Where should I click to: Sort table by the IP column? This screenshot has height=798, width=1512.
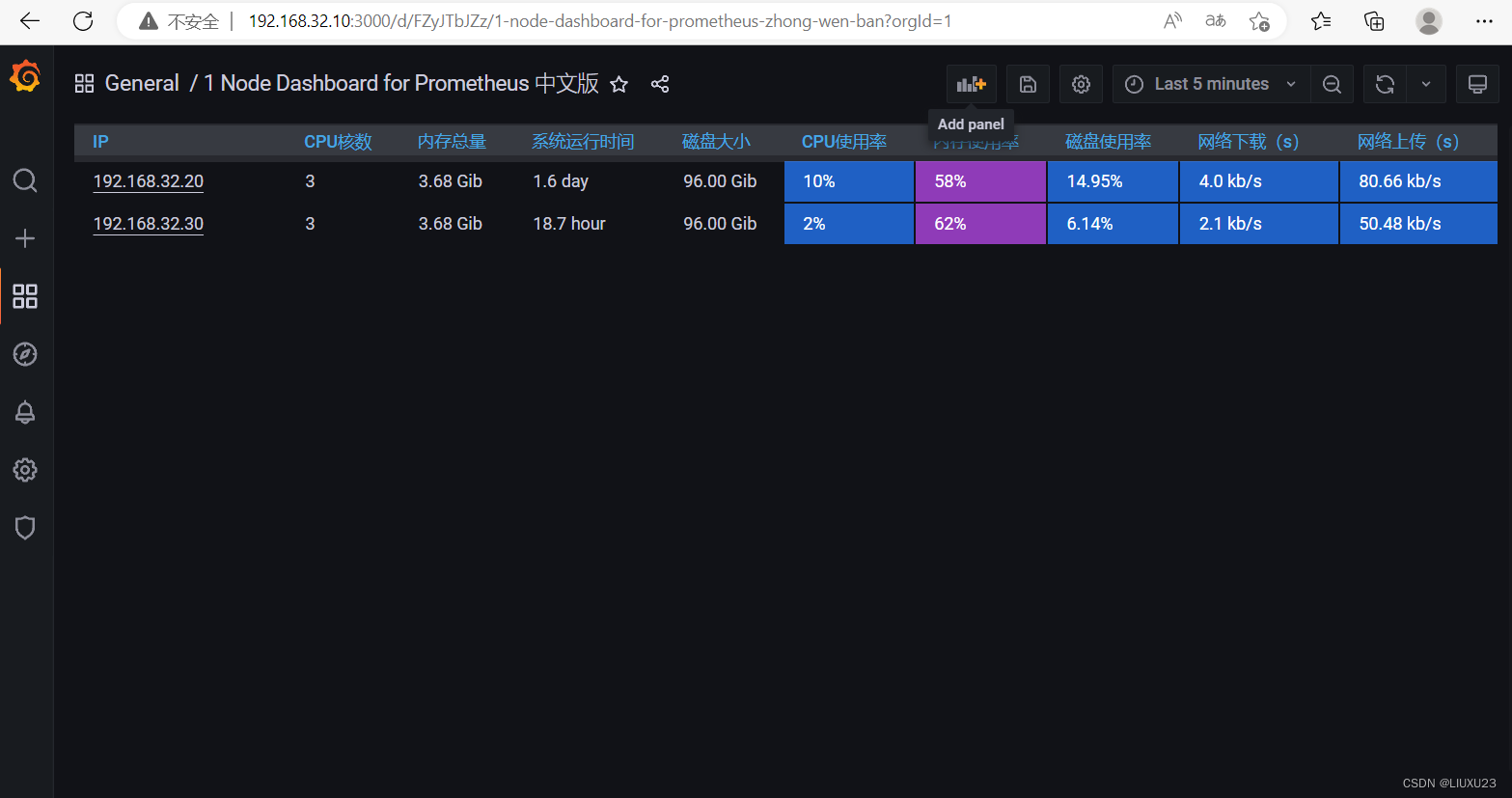pos(100,142)
